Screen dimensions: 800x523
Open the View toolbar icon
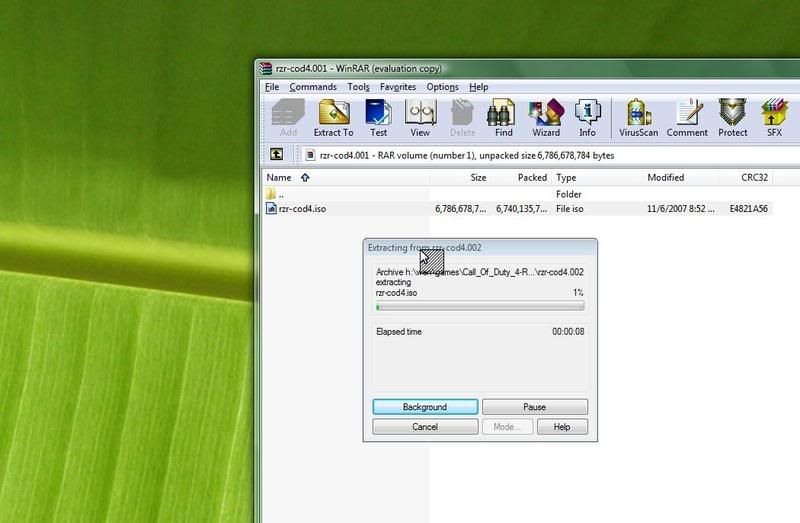pyautogui.click(x=420, y=118)
